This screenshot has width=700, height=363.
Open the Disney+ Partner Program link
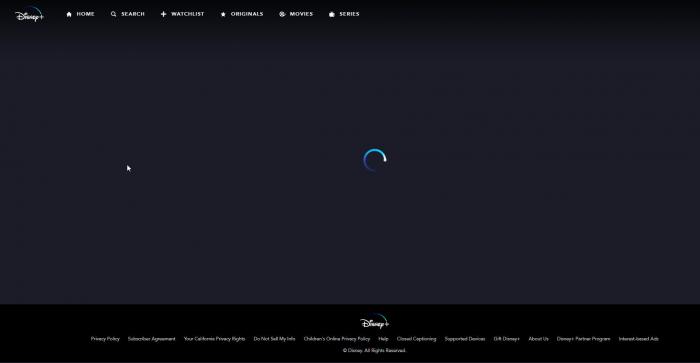pos(583,339)
